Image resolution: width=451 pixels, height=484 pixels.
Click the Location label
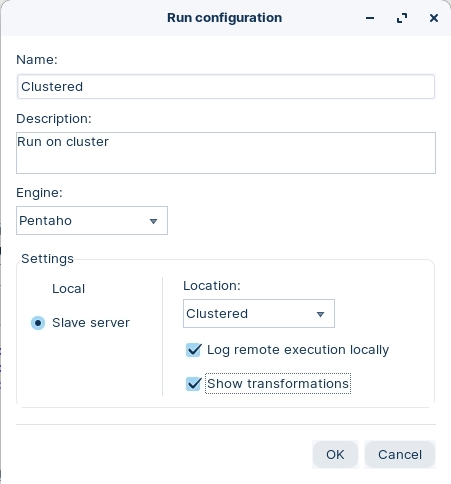click(x=212, y=286)
